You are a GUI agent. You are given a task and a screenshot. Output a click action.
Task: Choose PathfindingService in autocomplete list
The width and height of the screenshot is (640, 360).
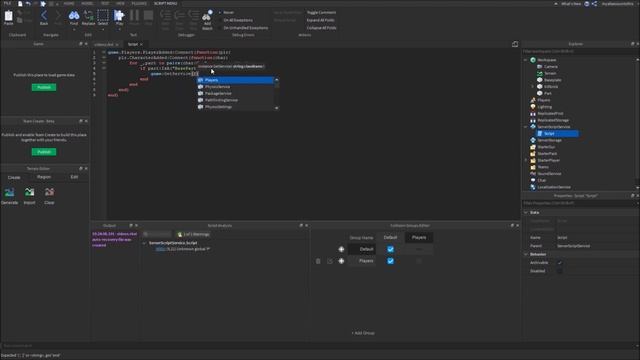pos(235,100)
